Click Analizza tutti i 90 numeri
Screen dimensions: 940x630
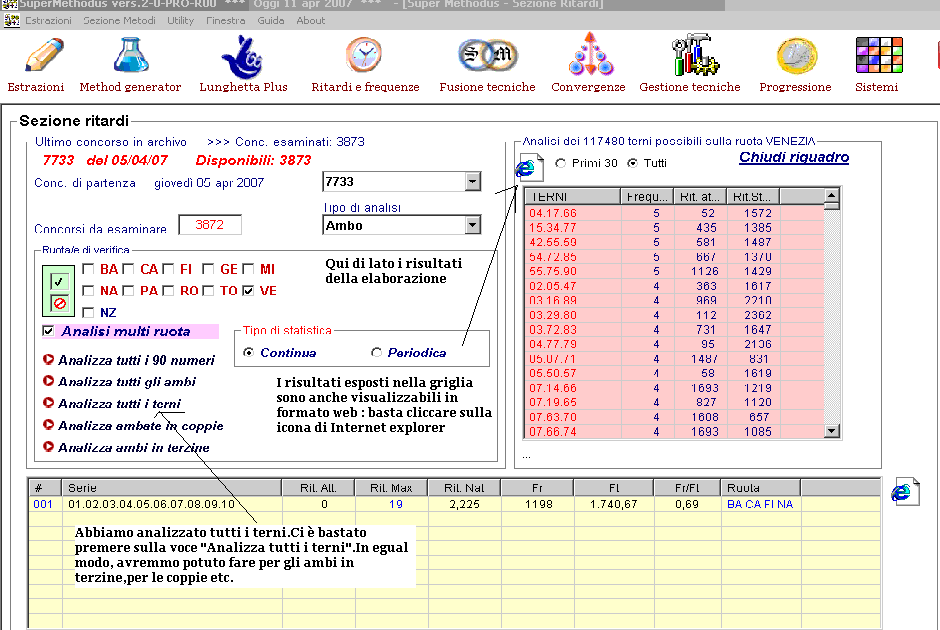click(136, 360)
